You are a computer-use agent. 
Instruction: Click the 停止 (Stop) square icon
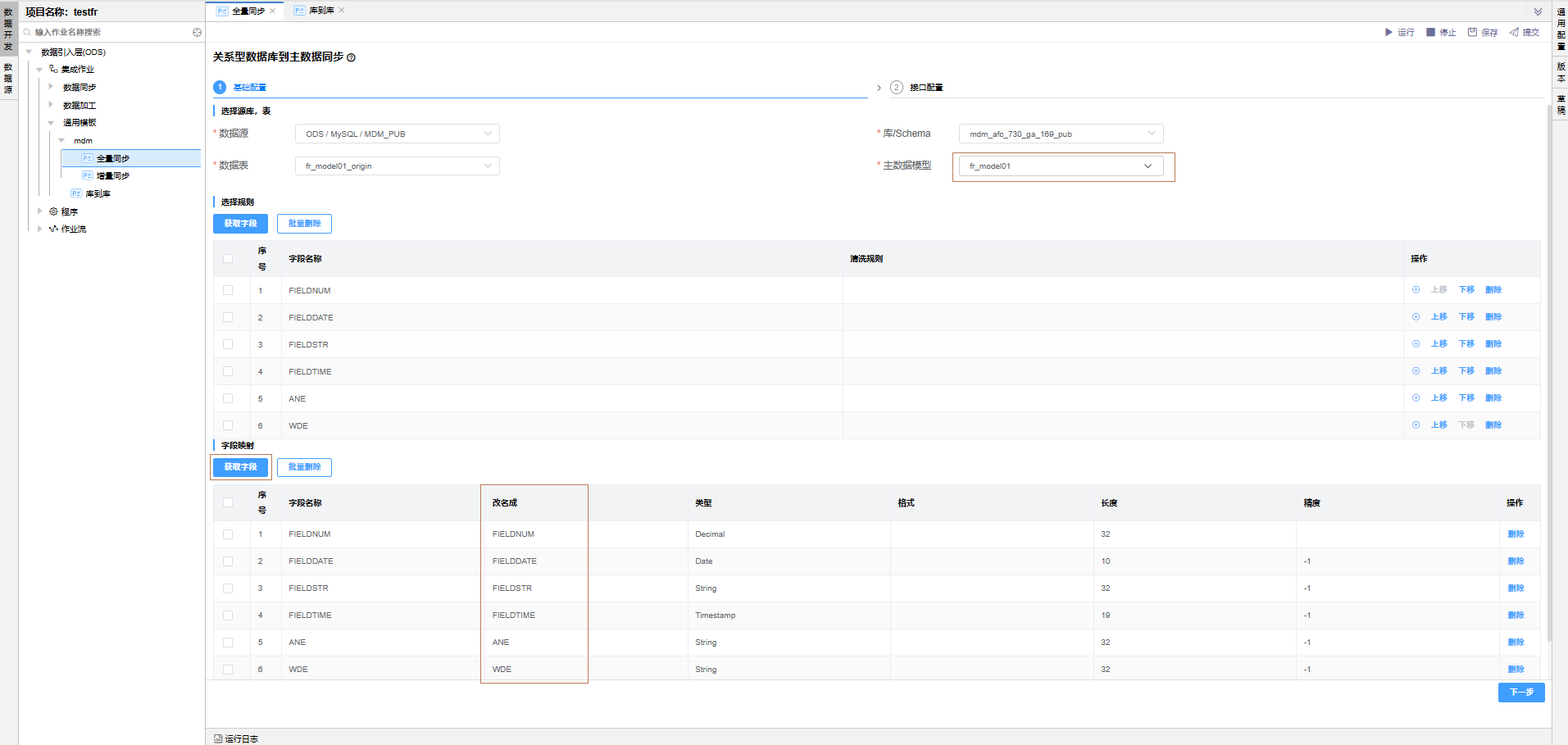coord(1430,33)
